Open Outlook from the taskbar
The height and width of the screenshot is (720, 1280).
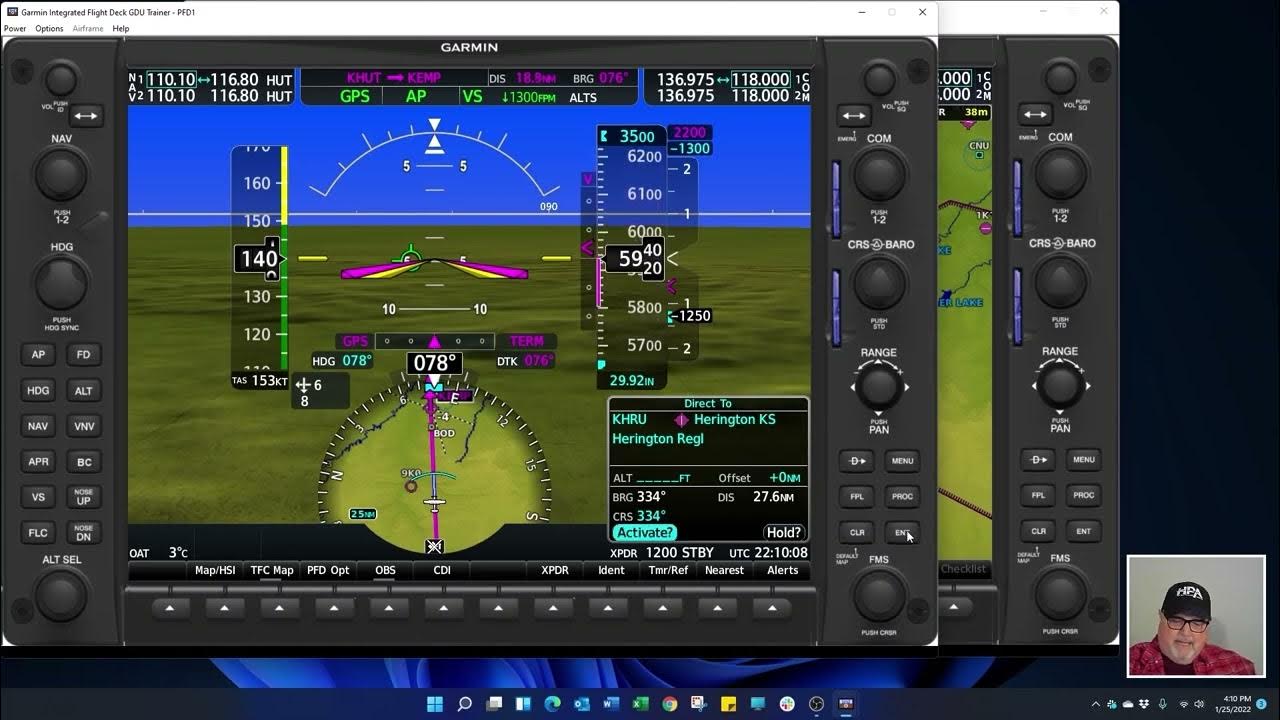(x=582, y=704)
